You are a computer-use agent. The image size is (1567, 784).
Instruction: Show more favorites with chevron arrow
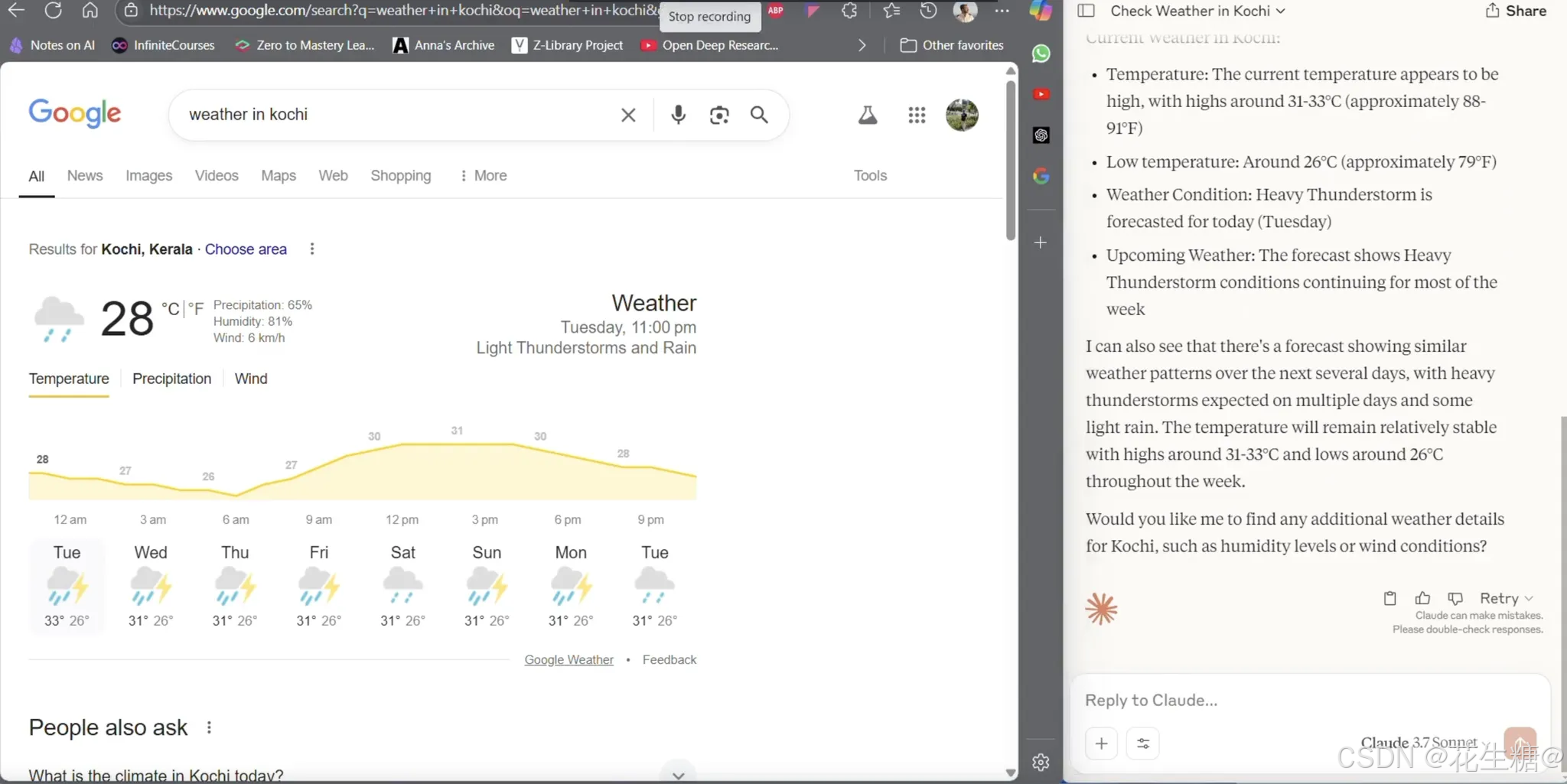tap(862, 45)
